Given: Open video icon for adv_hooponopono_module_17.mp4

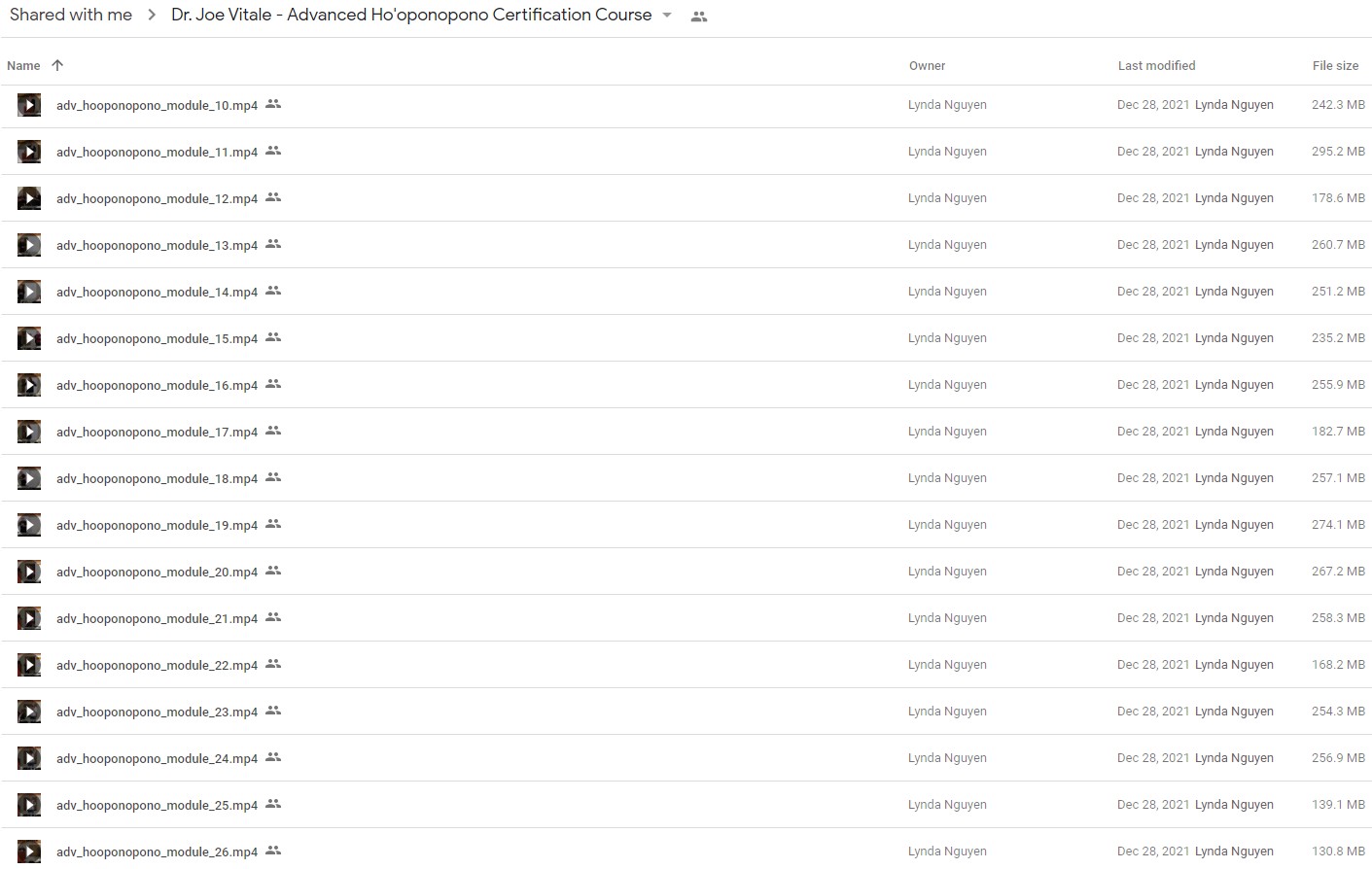Looking at the screenshot, I should tap(29, 432).
